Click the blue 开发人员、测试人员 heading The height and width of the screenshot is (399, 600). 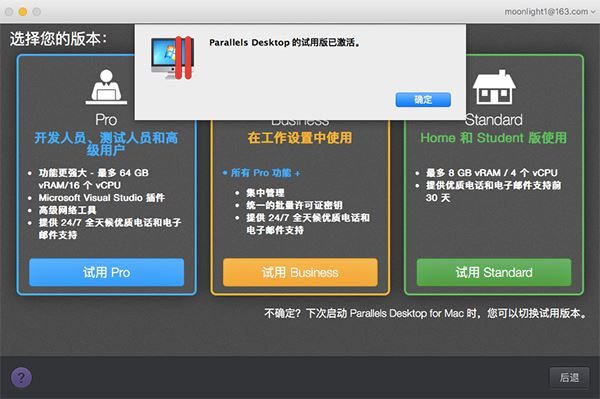[x=106, y=144]
